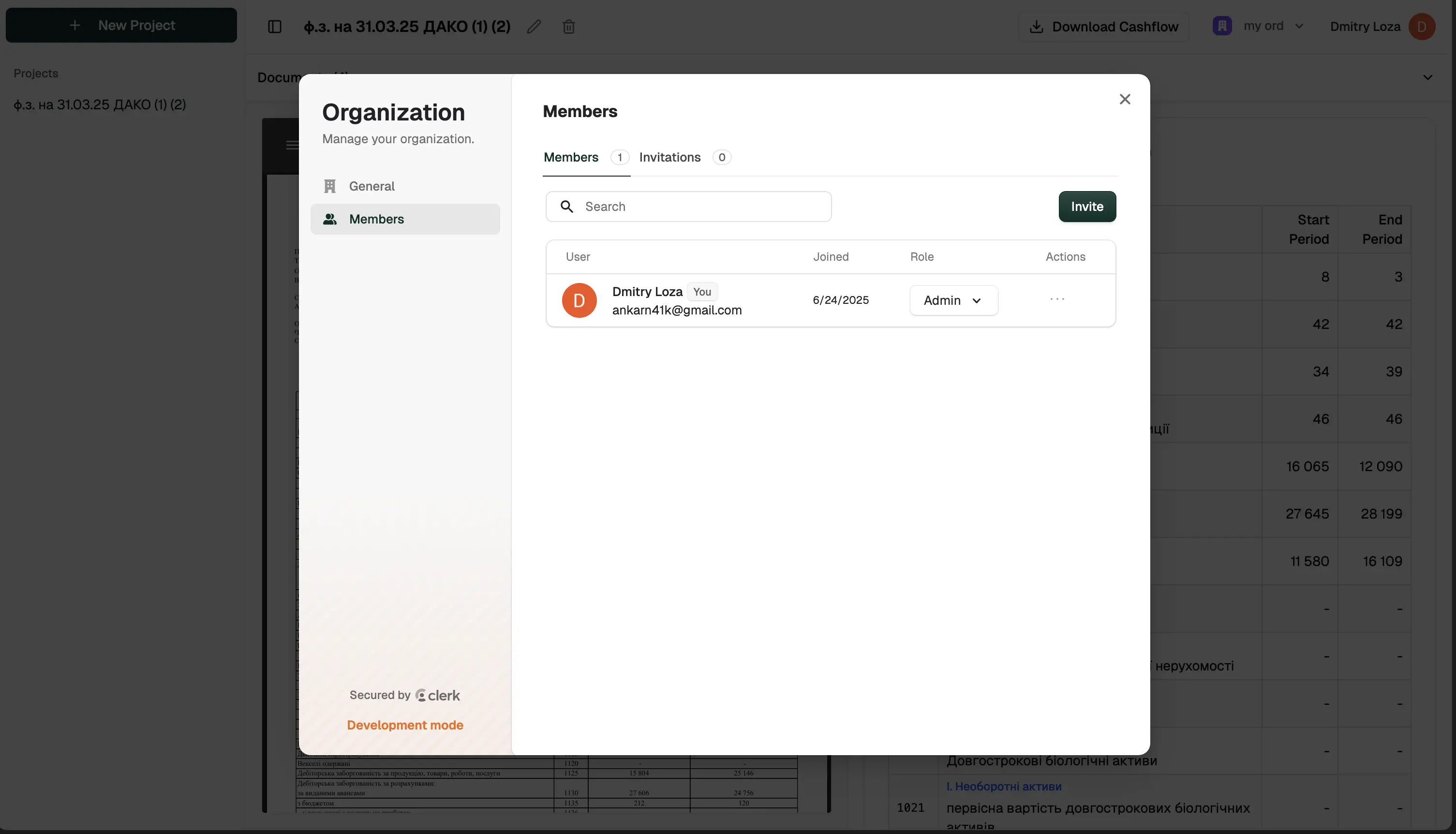Click the orange D avatar in members row
This screenshot has height=834, width=1456.
(x=579, y=300)
